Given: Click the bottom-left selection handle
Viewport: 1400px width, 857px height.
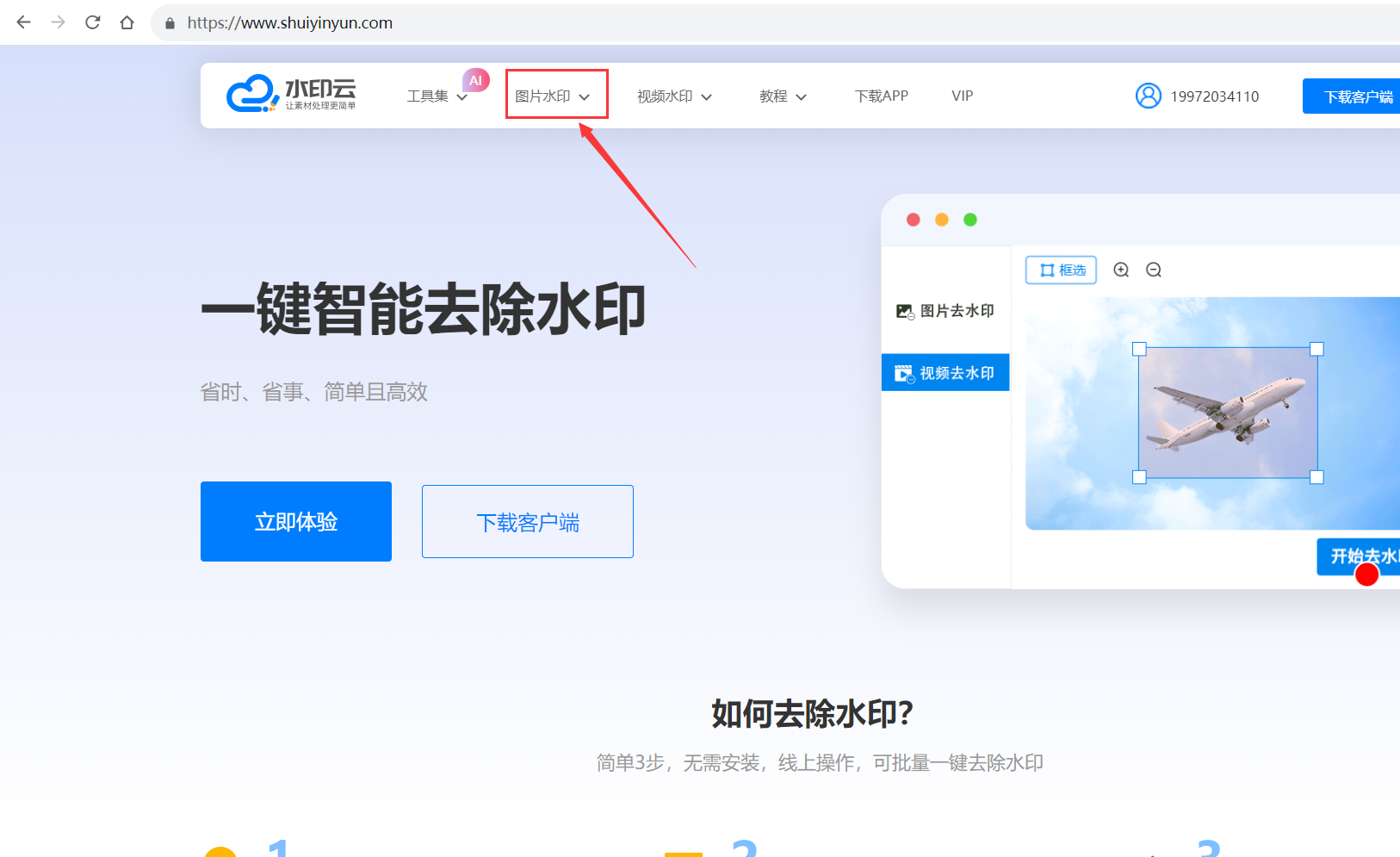Looking at the screenshot, I should pos(1139,477).
